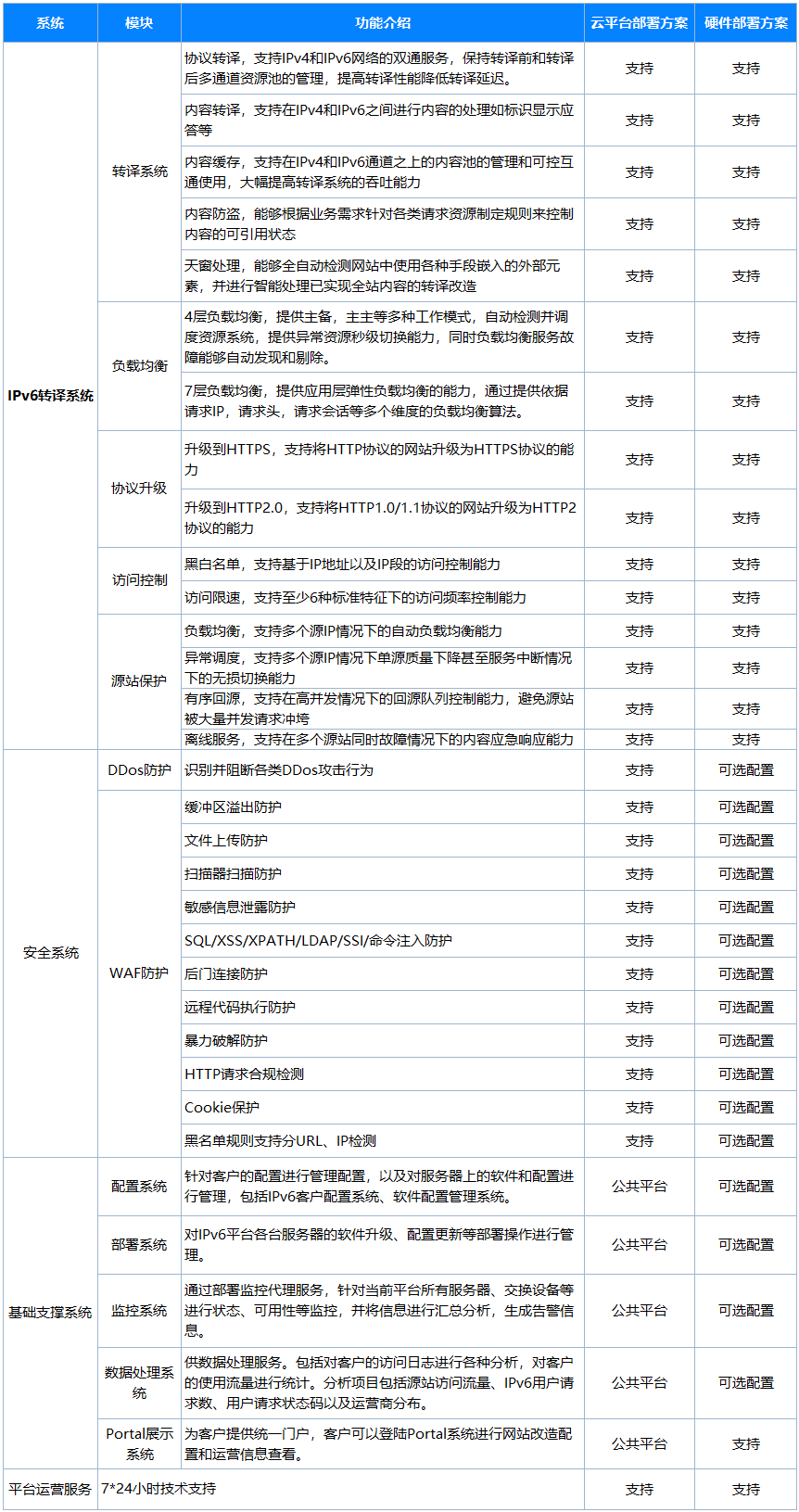Click the 有序回源 description cell

click(383, 709)
